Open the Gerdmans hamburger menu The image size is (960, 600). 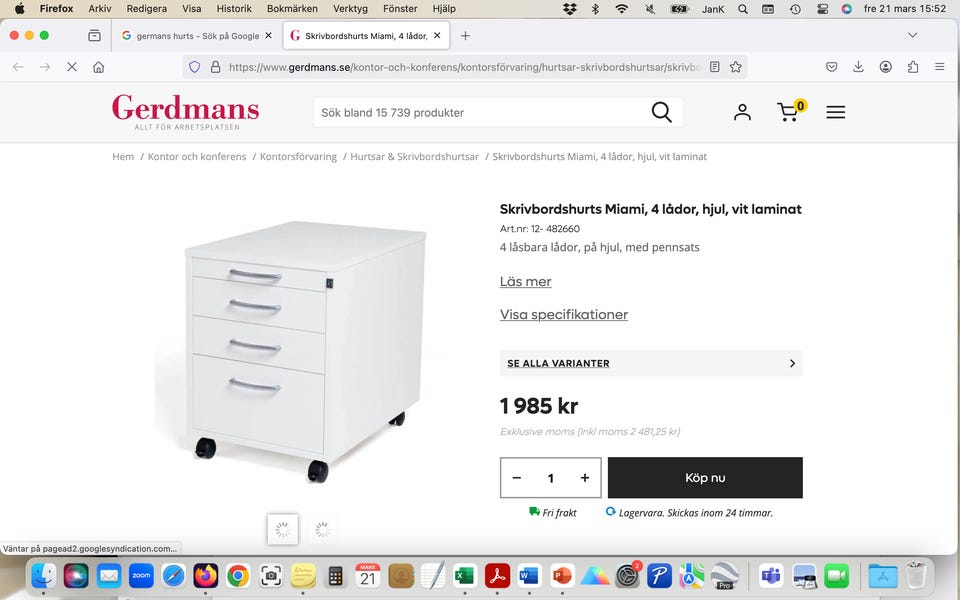[x=836, y=112]
